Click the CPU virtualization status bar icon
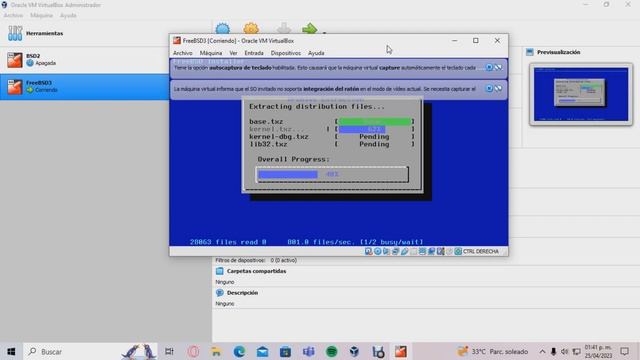This screenshot has width=640, height=360. pos(440,251)
